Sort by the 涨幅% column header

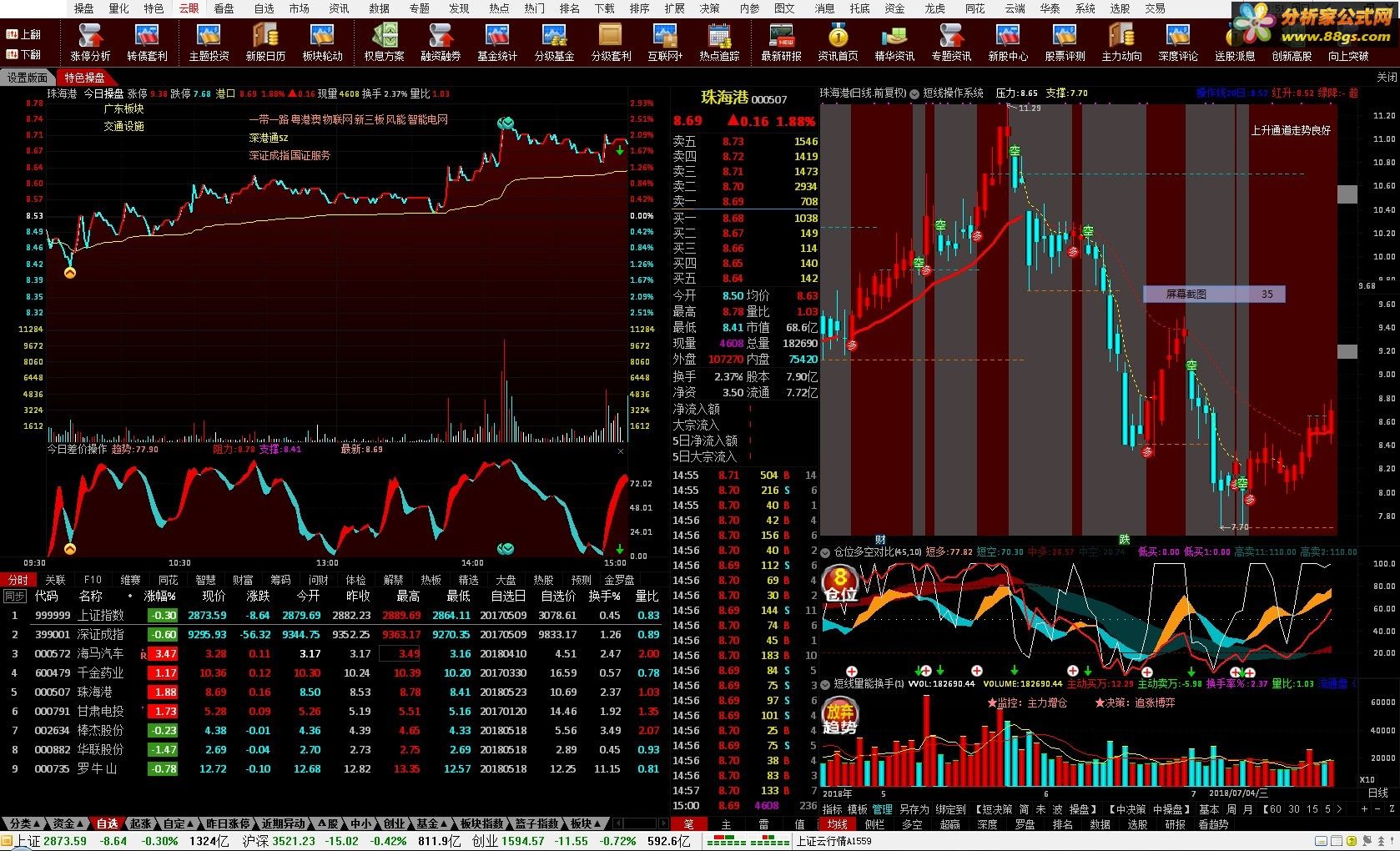tap(159, 596)
